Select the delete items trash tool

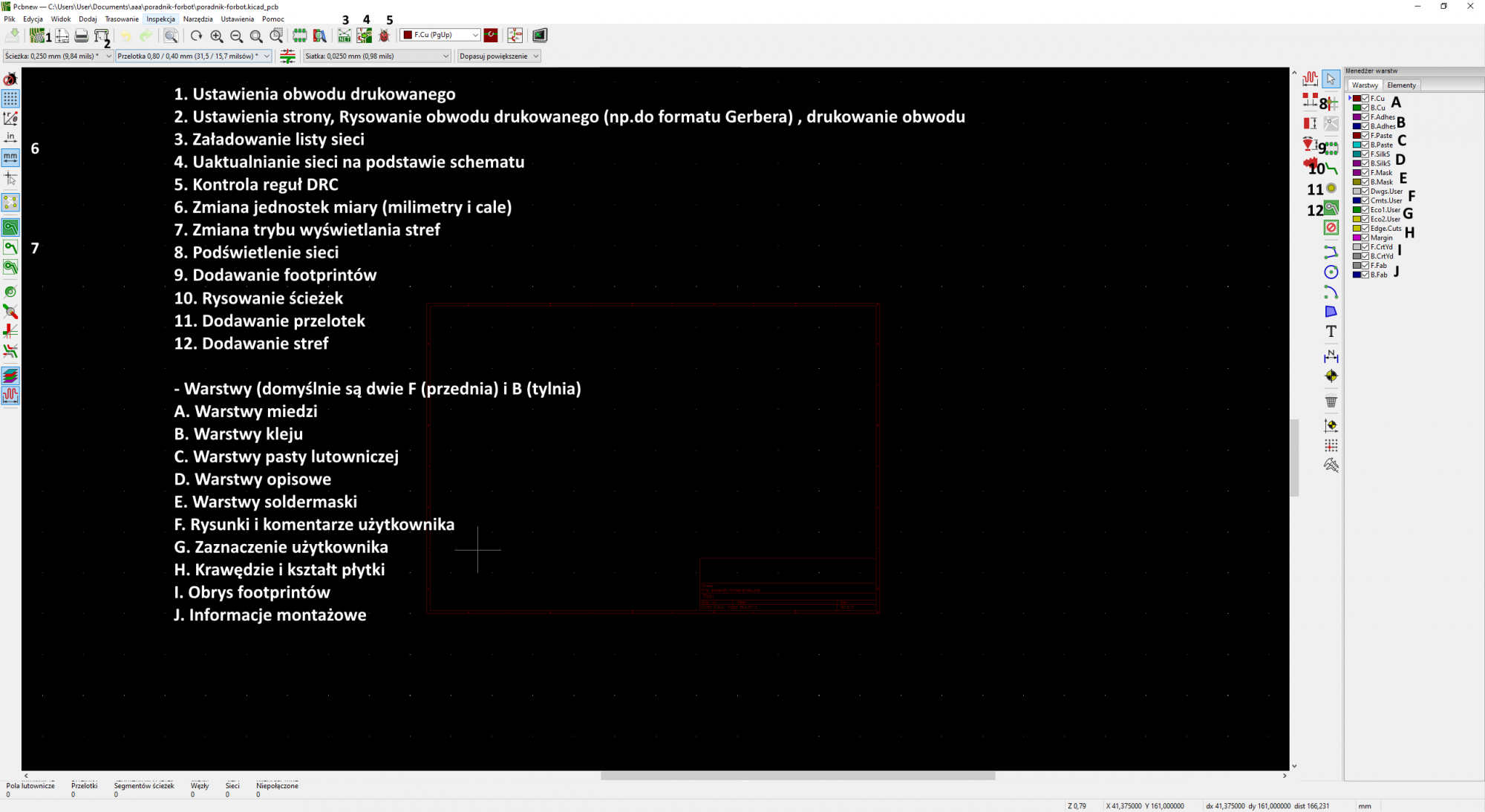(1331, 402)
